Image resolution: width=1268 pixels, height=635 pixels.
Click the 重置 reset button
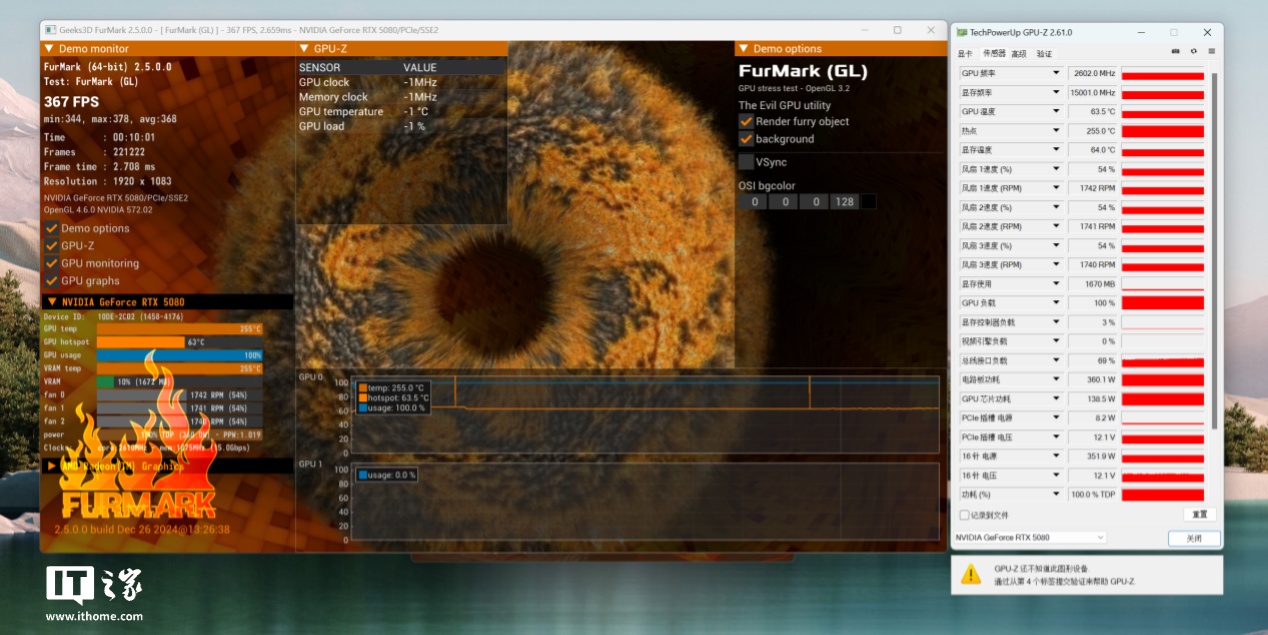(x=1200, y=515)
